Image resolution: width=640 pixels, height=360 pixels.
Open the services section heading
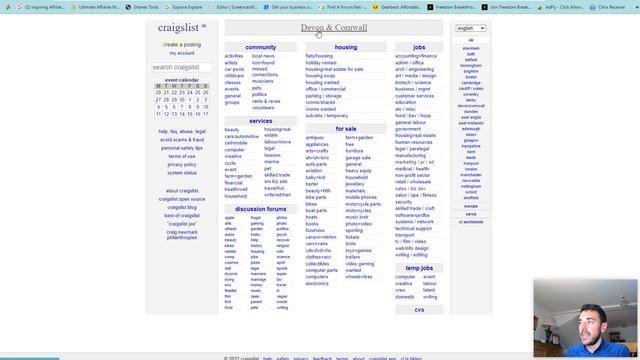[260, 121]
